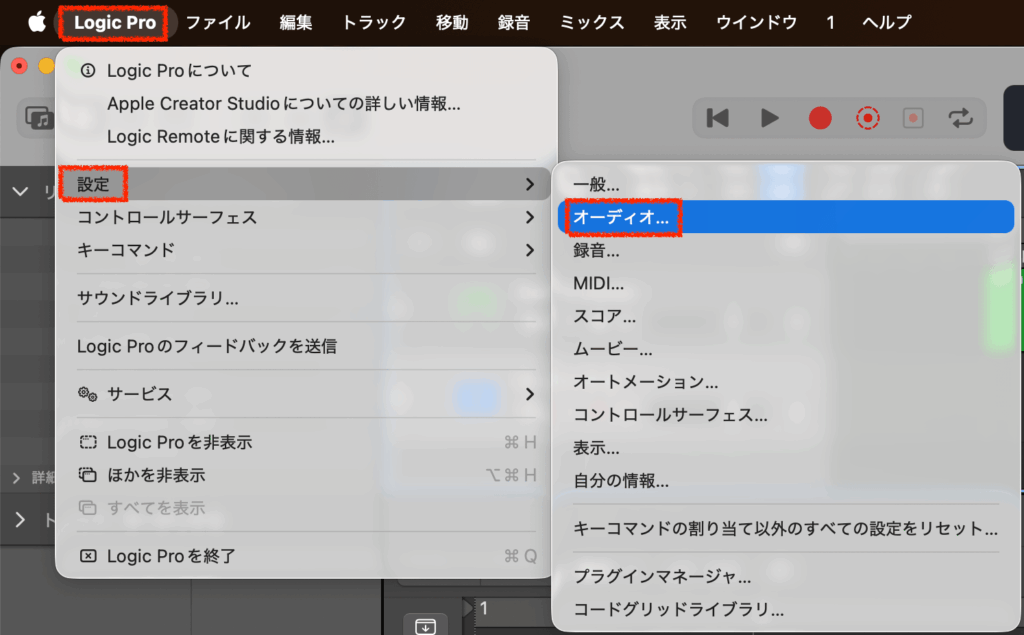This screenshot has width=1024, height=635.
Task: Click bar 1 marker on the ruler
Action: [x=484, y=608]
